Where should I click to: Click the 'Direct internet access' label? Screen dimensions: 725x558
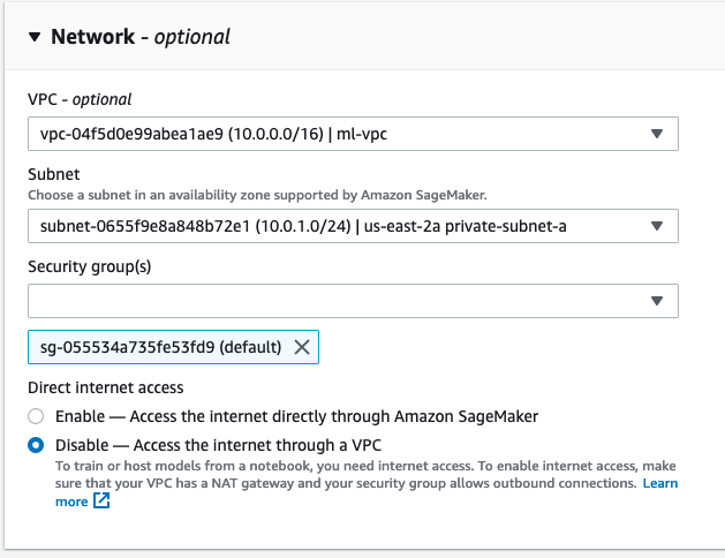[106, 387]
